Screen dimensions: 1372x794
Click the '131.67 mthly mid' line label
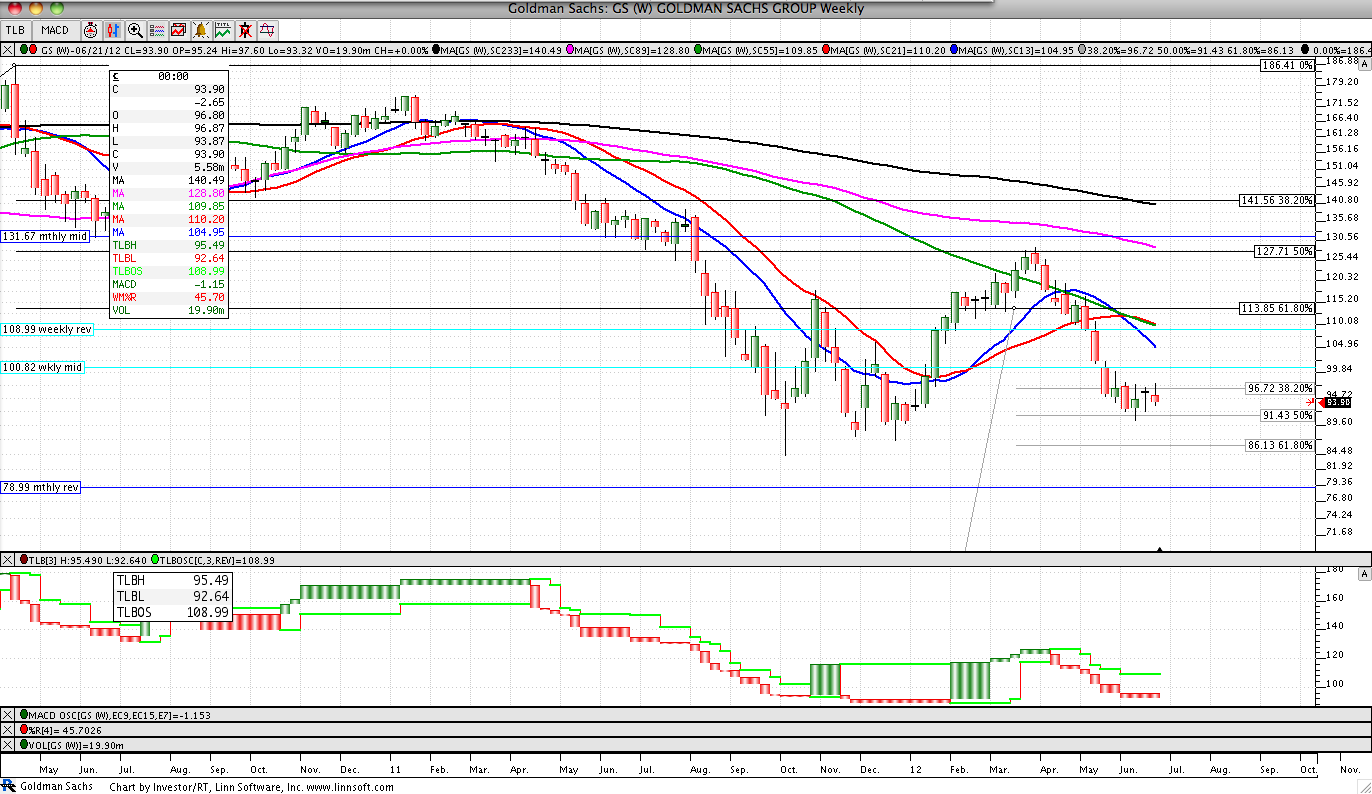click(x=45, y=236)
